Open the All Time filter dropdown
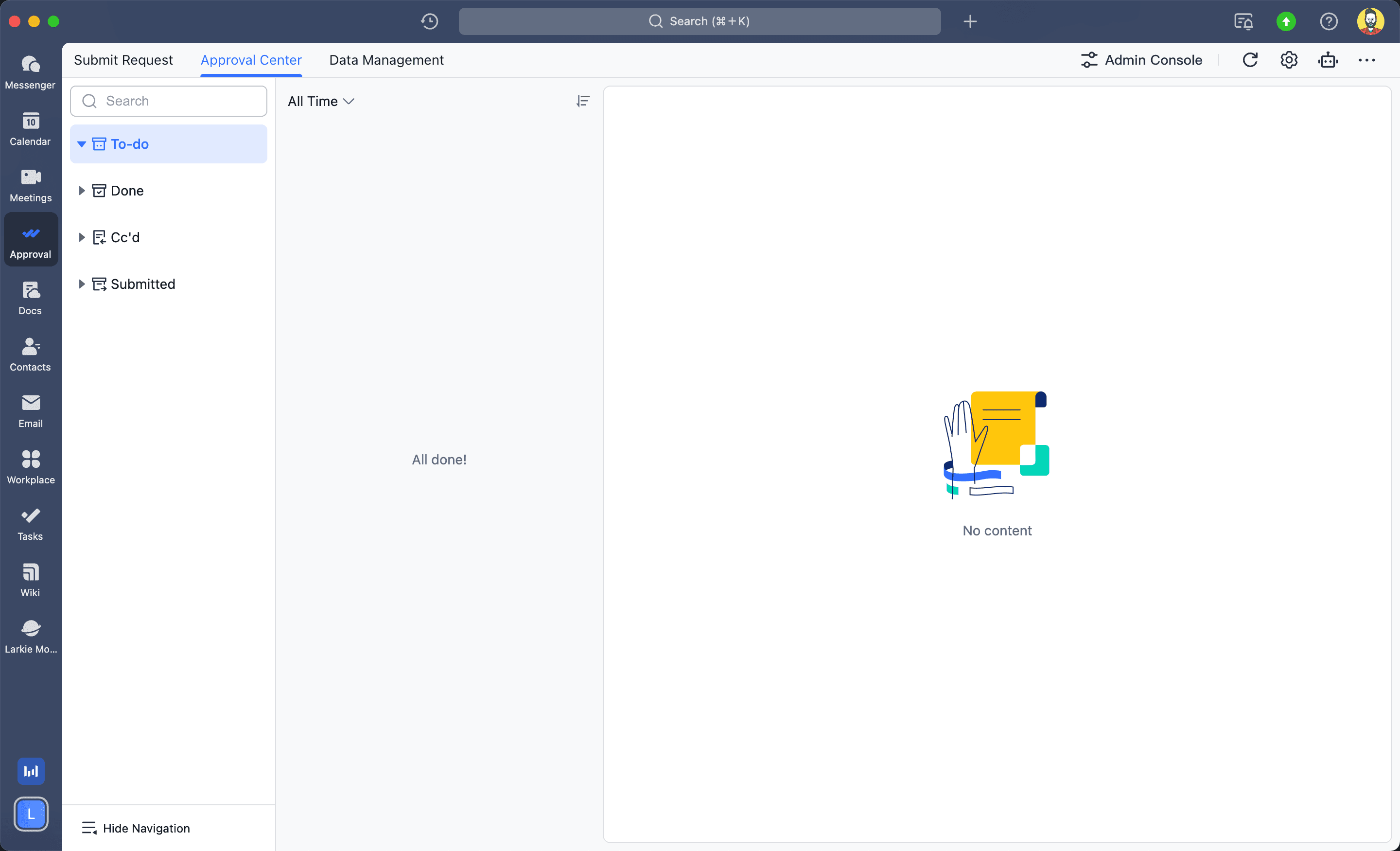The image size is (1400, 851). click(x=320, y=101)
